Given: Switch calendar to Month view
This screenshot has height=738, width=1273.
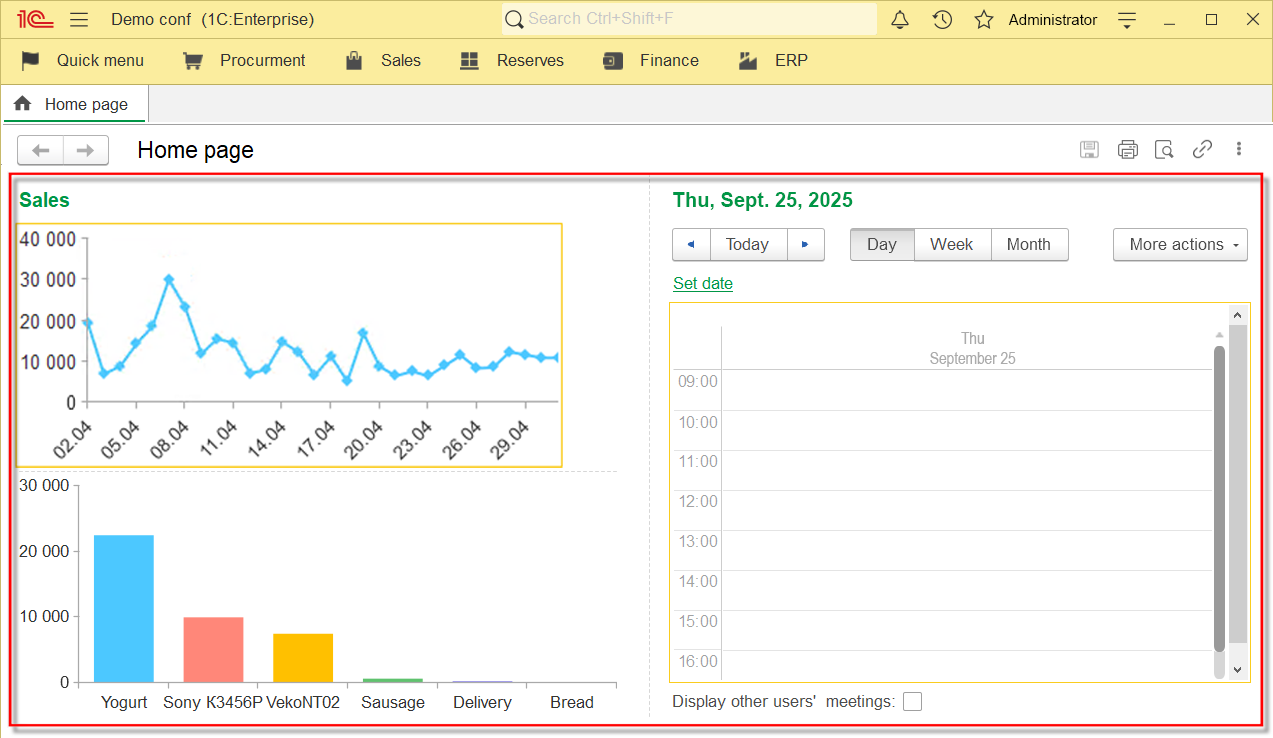Looking at the screenshot, I should 1028,245.
